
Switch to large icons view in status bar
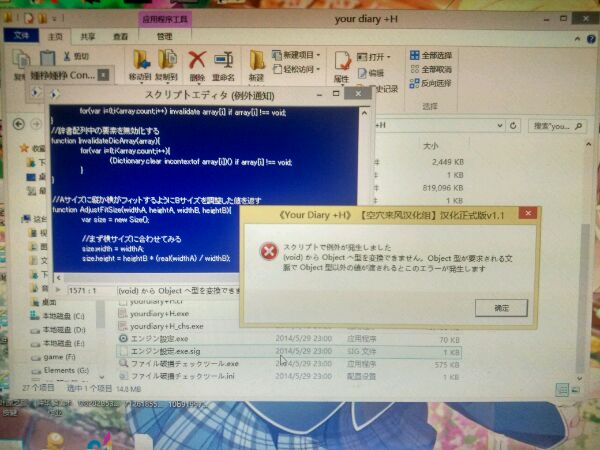pos(576,390)
